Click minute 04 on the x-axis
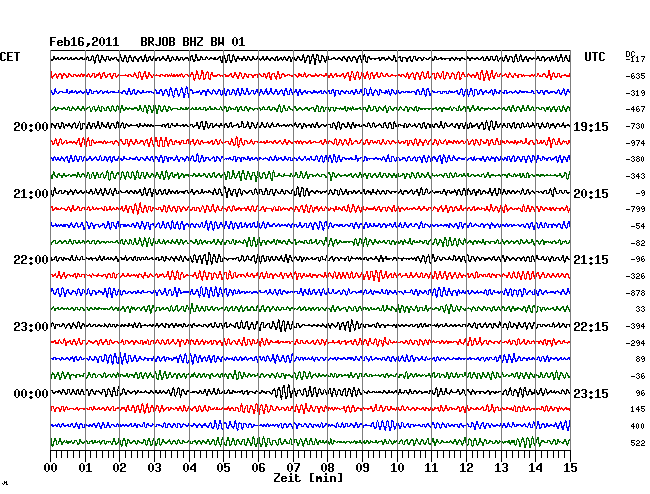The width and height of the screenshot is (650, 494). pos(189,468)
